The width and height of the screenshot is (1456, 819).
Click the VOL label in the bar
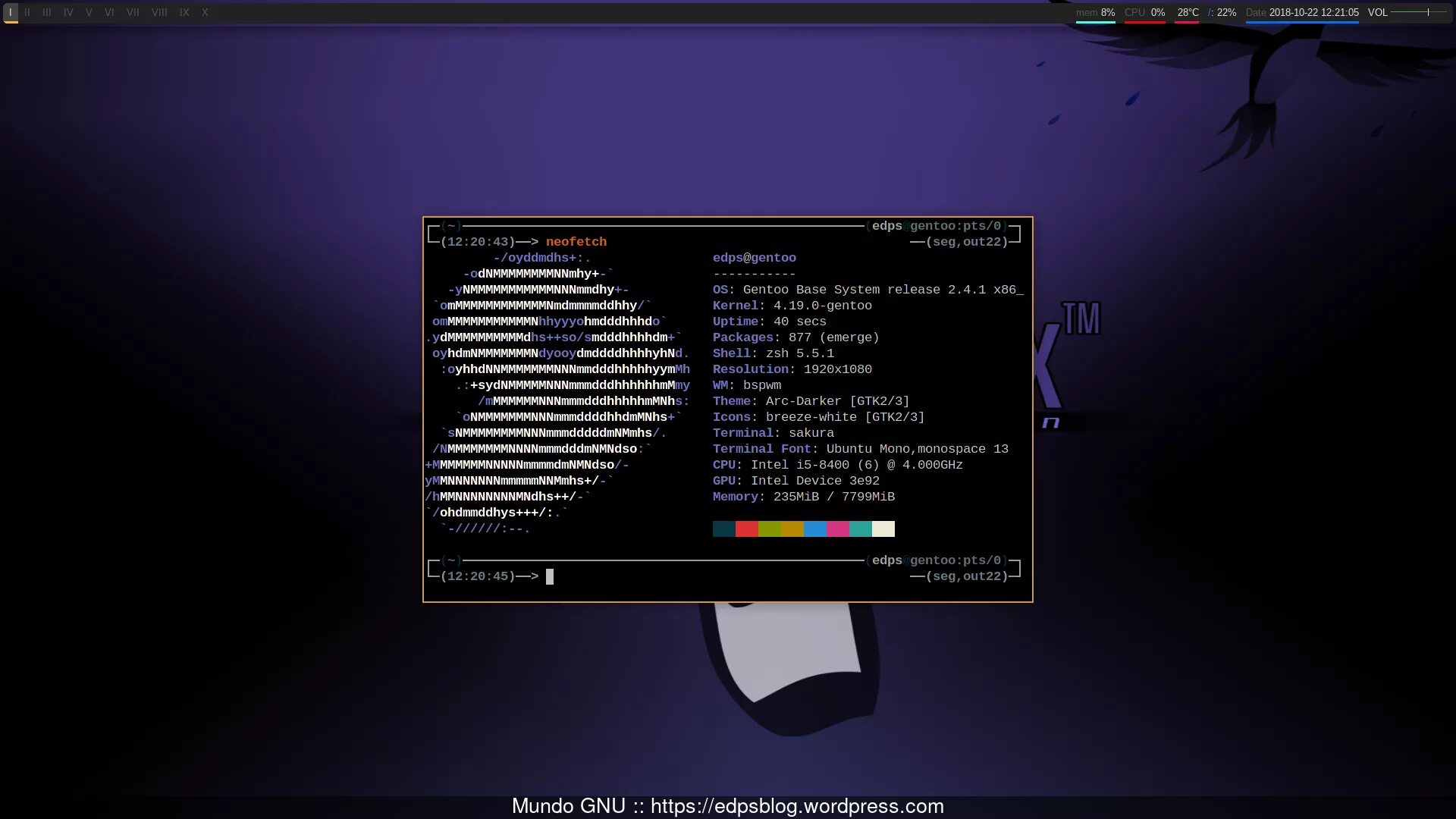point(1377,13)
